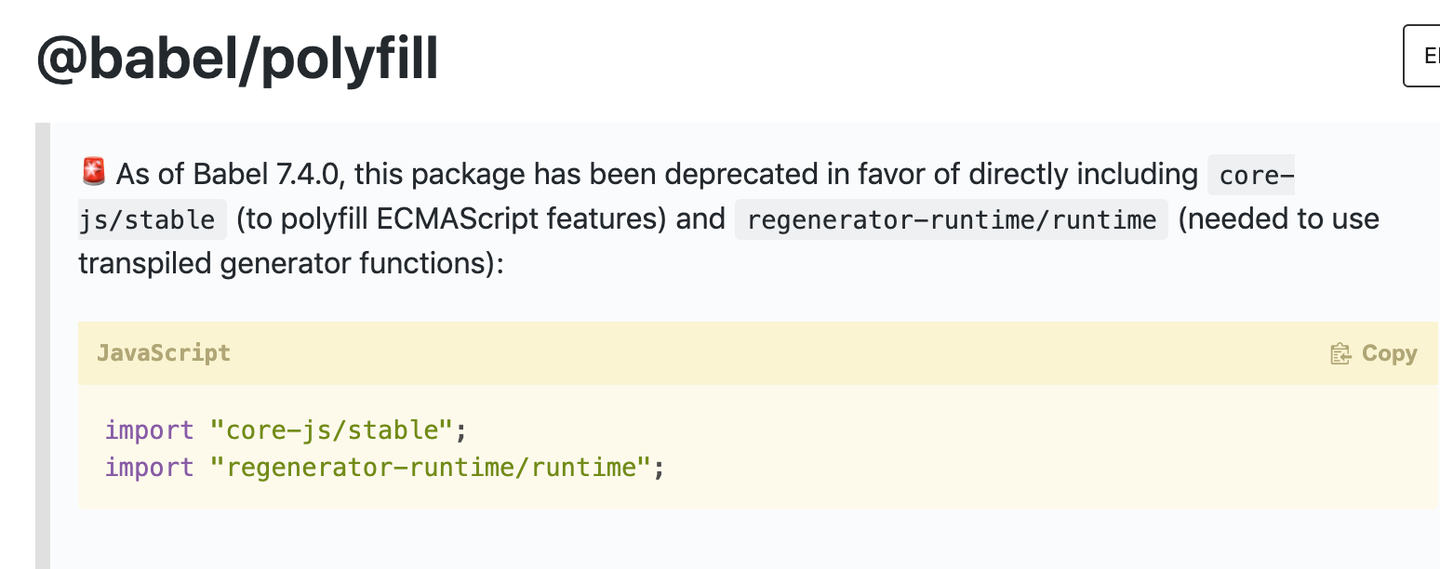1440x569 pixels.
Task: Click the yellow code block header bar
Action: 758,353
